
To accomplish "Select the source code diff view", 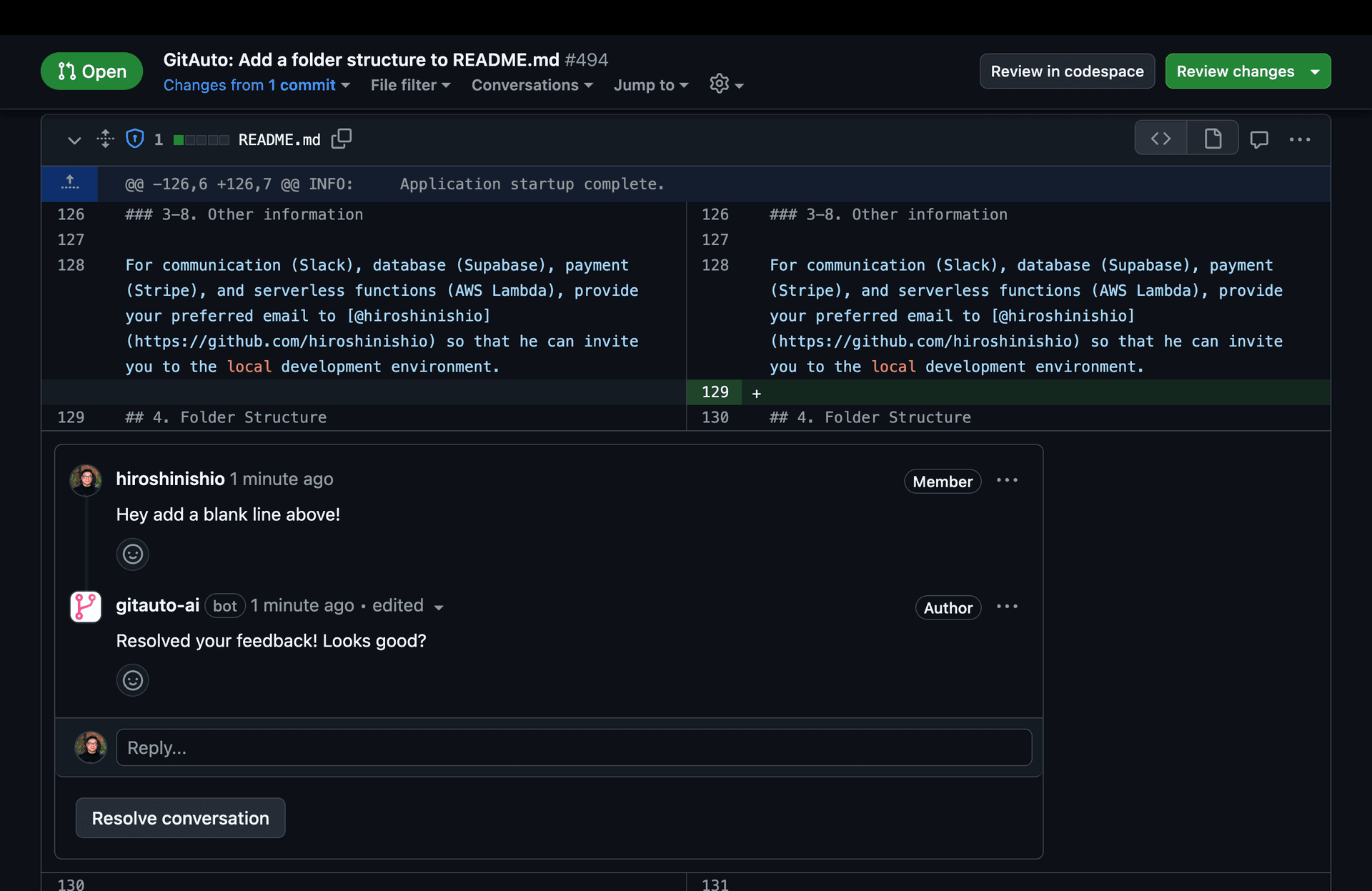I will [x=1160, y=138].
